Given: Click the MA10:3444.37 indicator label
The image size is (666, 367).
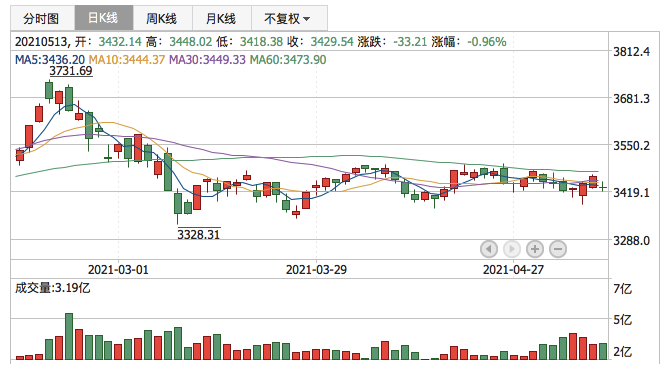Looking at the screenshot, I should point(127,59).
